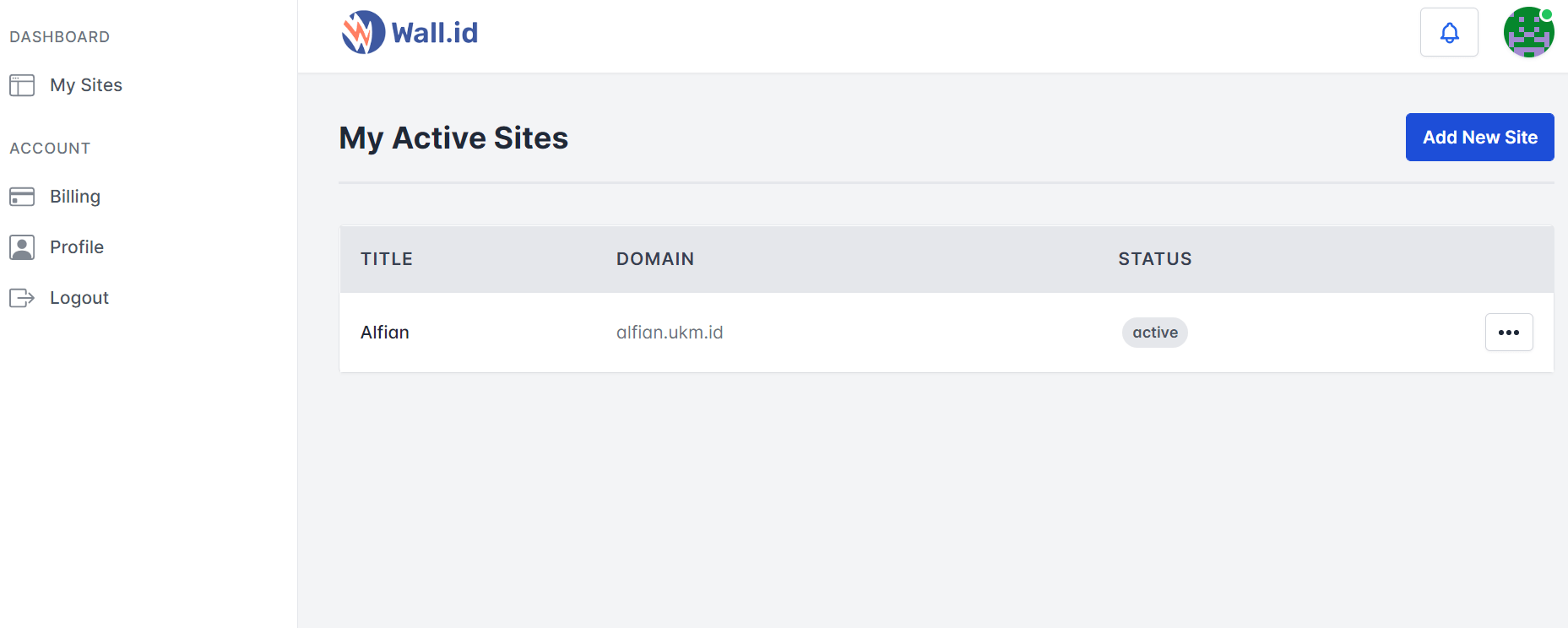Click the STATUS column header
Screen dimensions: 1568x628
click(1155, 258)
